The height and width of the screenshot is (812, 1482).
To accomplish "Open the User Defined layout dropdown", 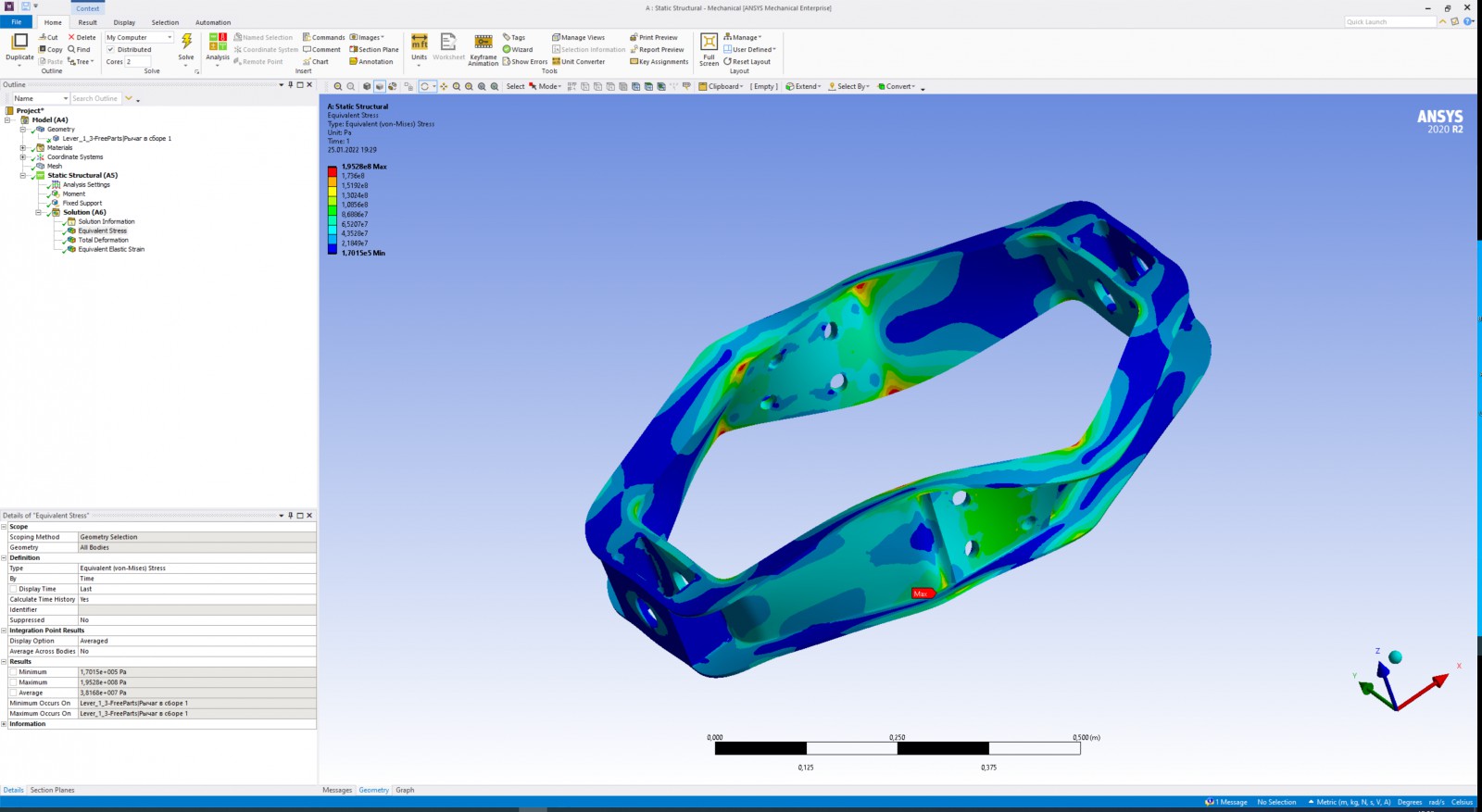I will coord(750,50).
